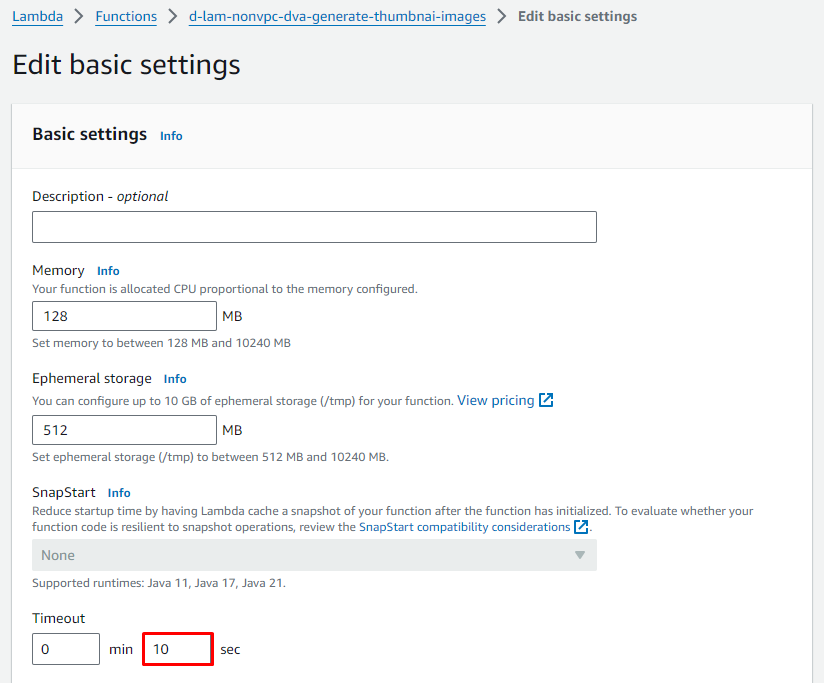
Task: Click the Ephemeral storage input showing 512
Action: pyautogui.click(x=124, y=430)
